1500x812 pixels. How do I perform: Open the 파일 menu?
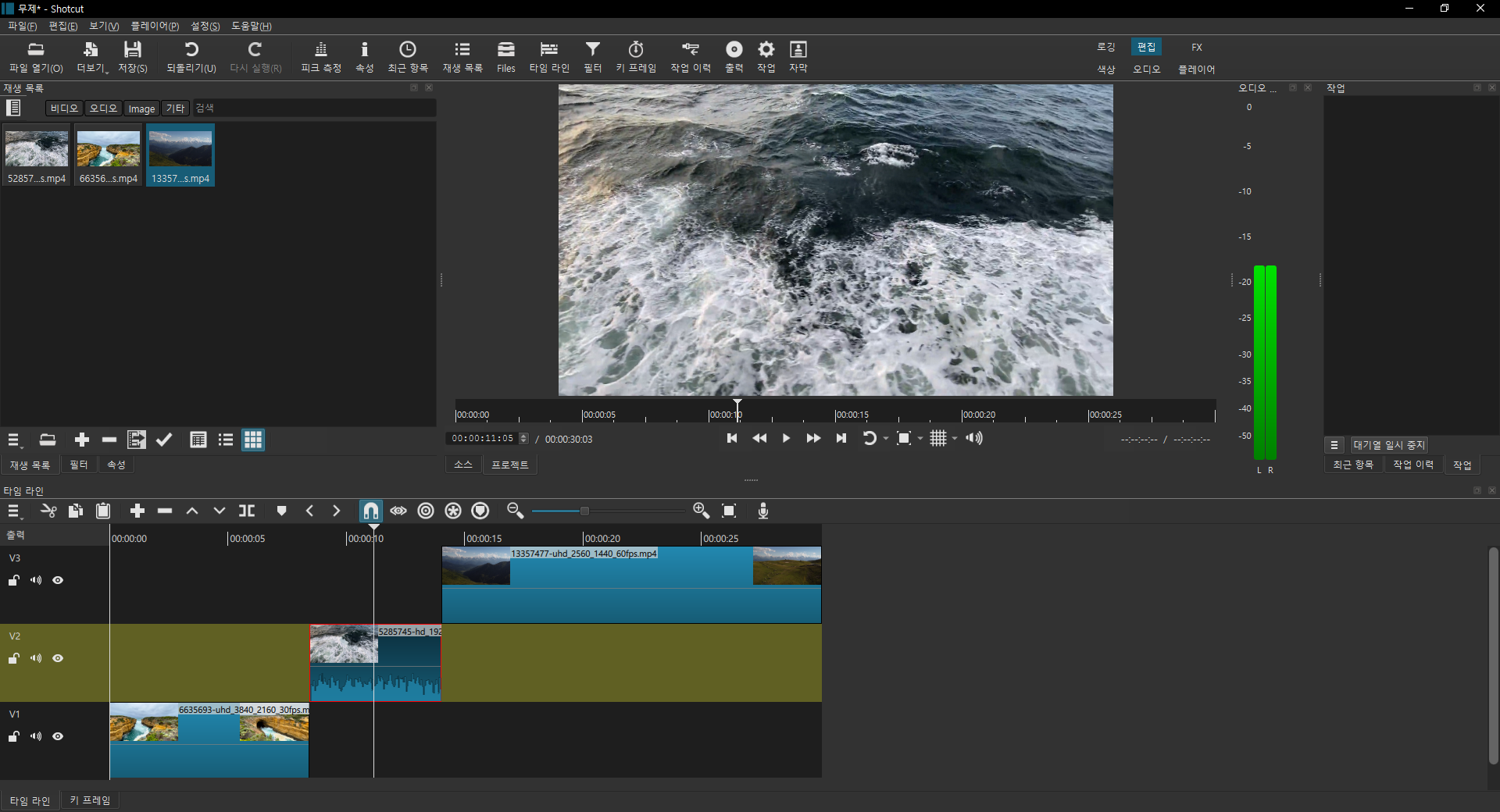(22, 26)
